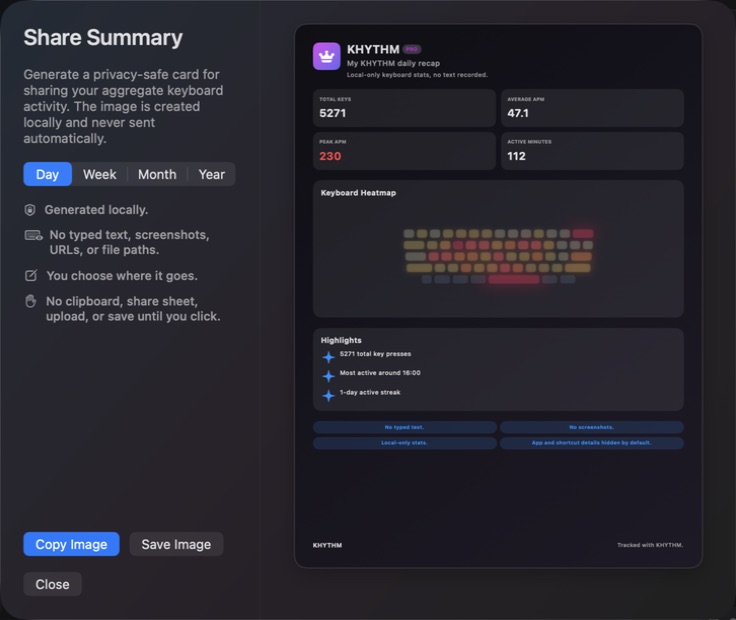Click the keyboard icon beside No typed text
Viewport: 736px width, 620px height.
[33, 235]
